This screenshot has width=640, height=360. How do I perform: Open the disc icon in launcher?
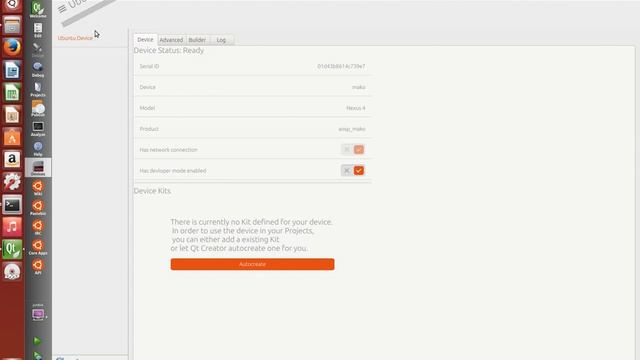[x=12, y=271]
